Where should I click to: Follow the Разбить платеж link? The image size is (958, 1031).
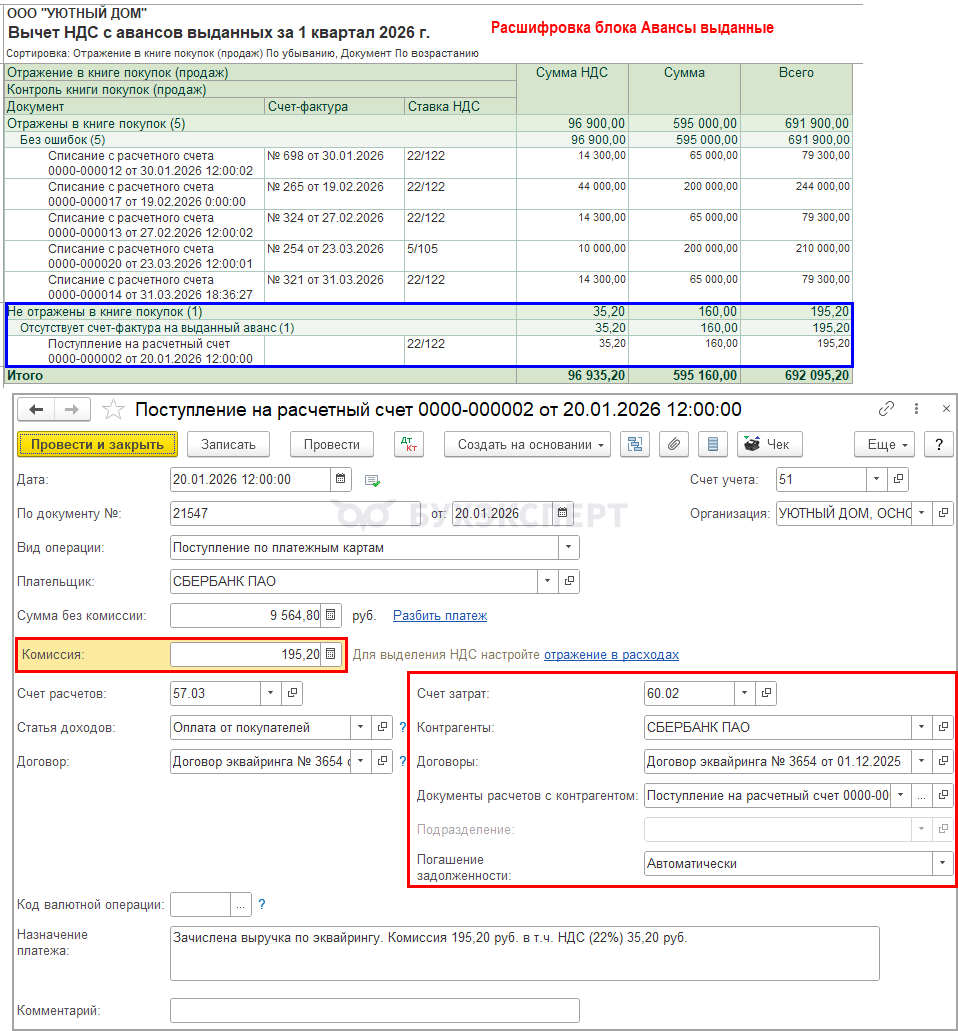click(x=440, y=616)
